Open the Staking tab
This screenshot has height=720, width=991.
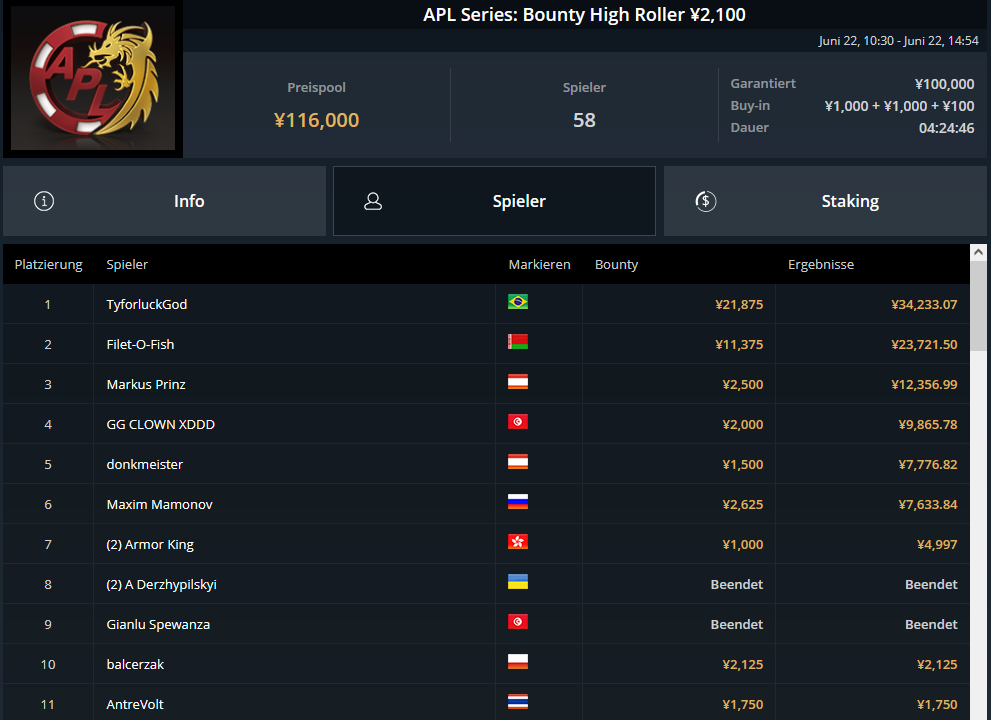[825, 201]
